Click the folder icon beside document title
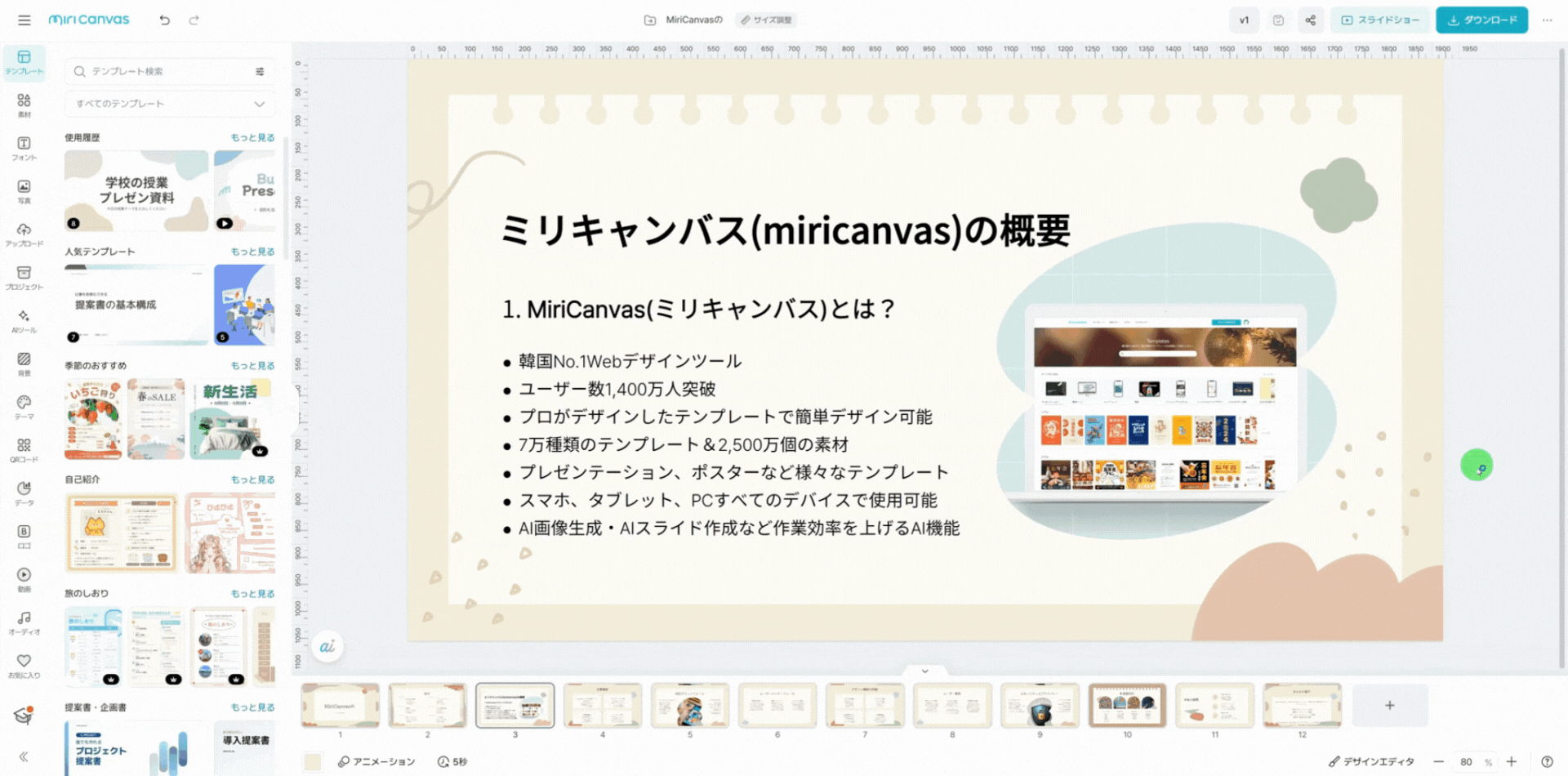Image resolution: width=1568 pixels, height=776 pixels. tap(650, 20)
